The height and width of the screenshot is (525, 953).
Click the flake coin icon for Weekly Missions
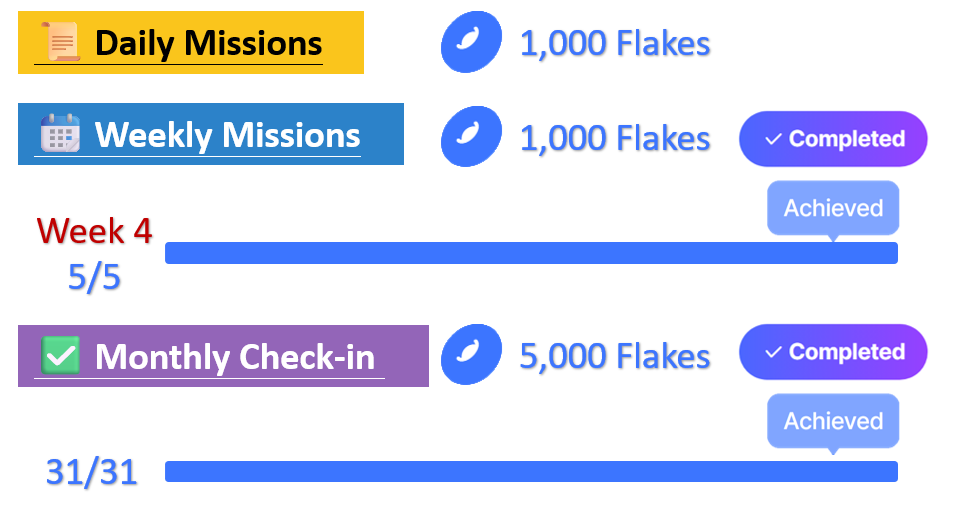(471, 137)
